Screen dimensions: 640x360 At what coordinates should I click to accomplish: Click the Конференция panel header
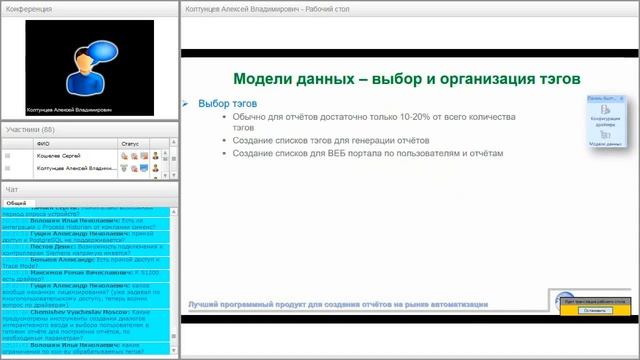click(90, 9)
